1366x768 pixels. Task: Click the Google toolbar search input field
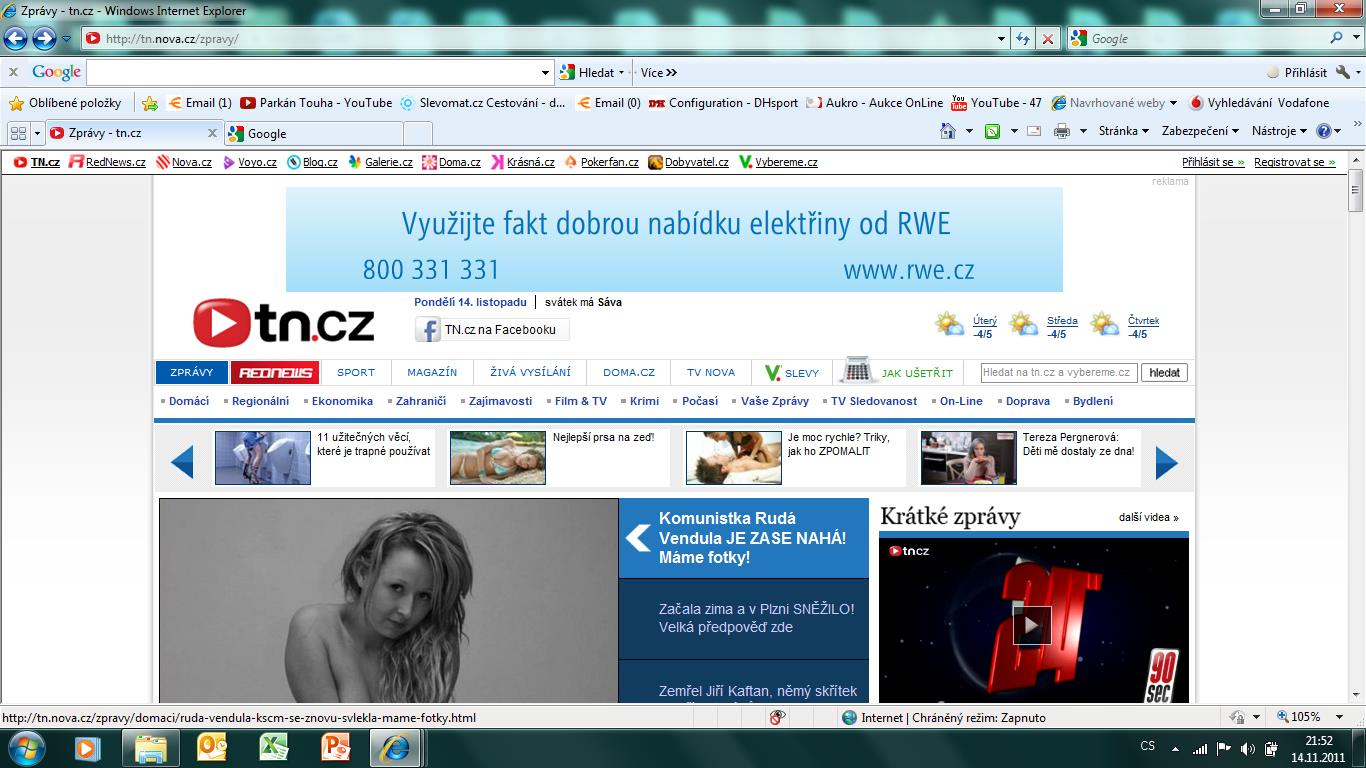click(312, 72)
